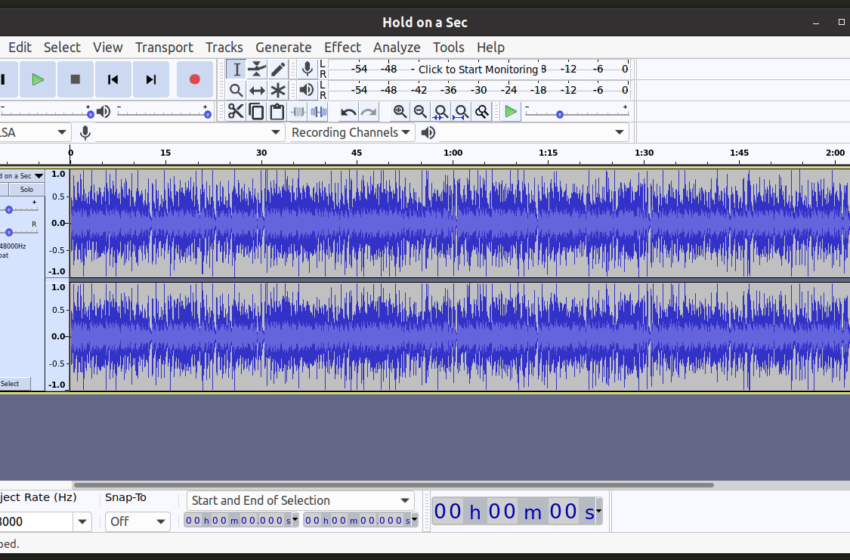This screenshot has height=560, width=850.
Task: Click the microphone icon beside recording device
Action: (x=85, y=132)
